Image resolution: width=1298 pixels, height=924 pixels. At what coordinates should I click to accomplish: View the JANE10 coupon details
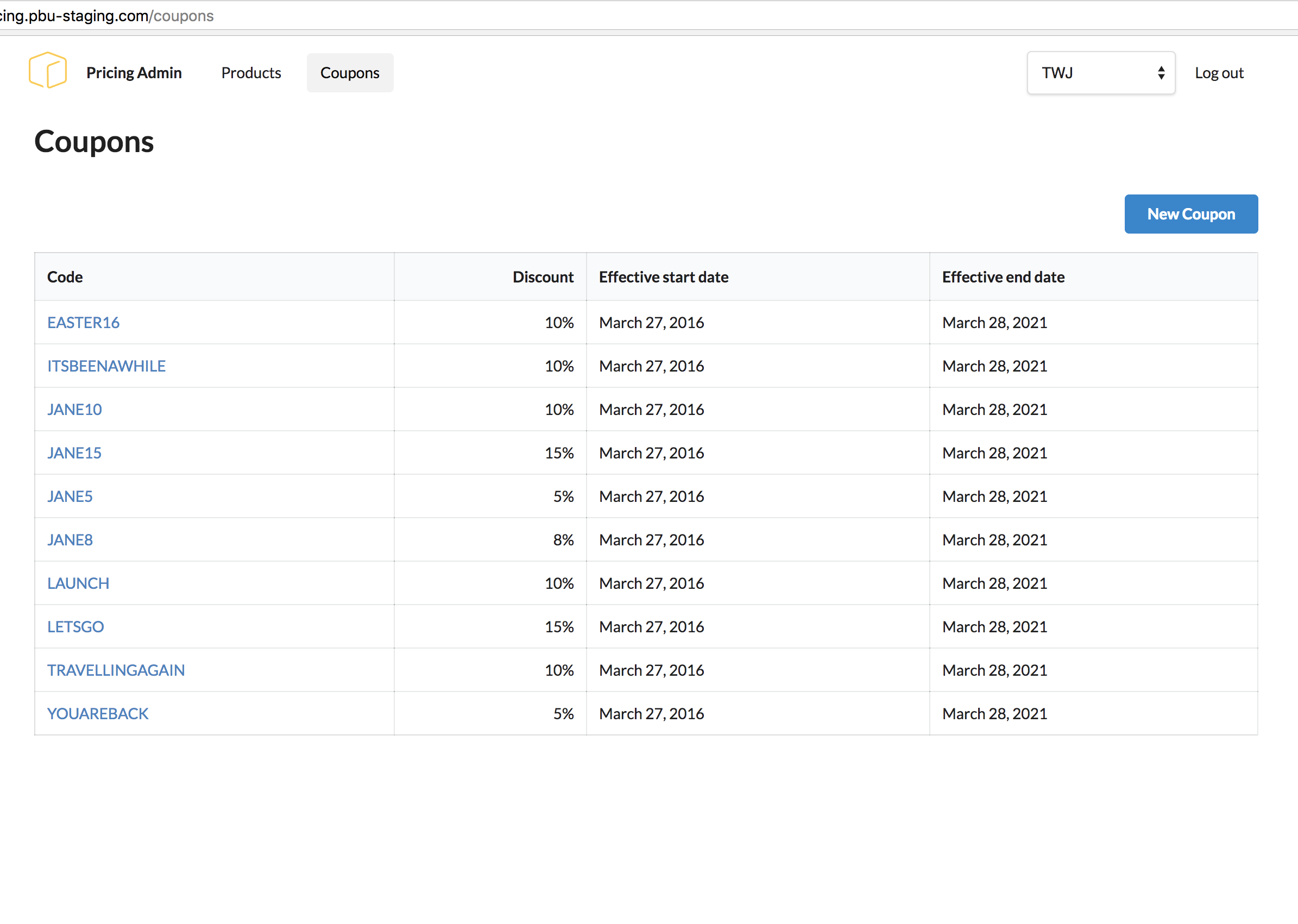[x=74, y=410]
